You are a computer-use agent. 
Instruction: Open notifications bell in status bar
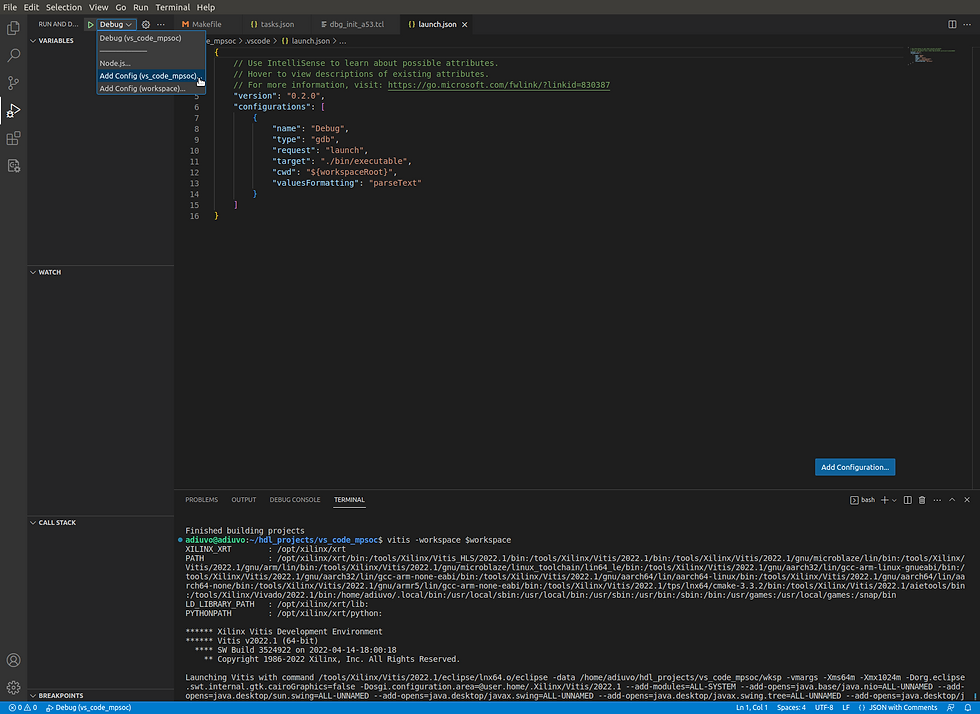coord(968,708)
